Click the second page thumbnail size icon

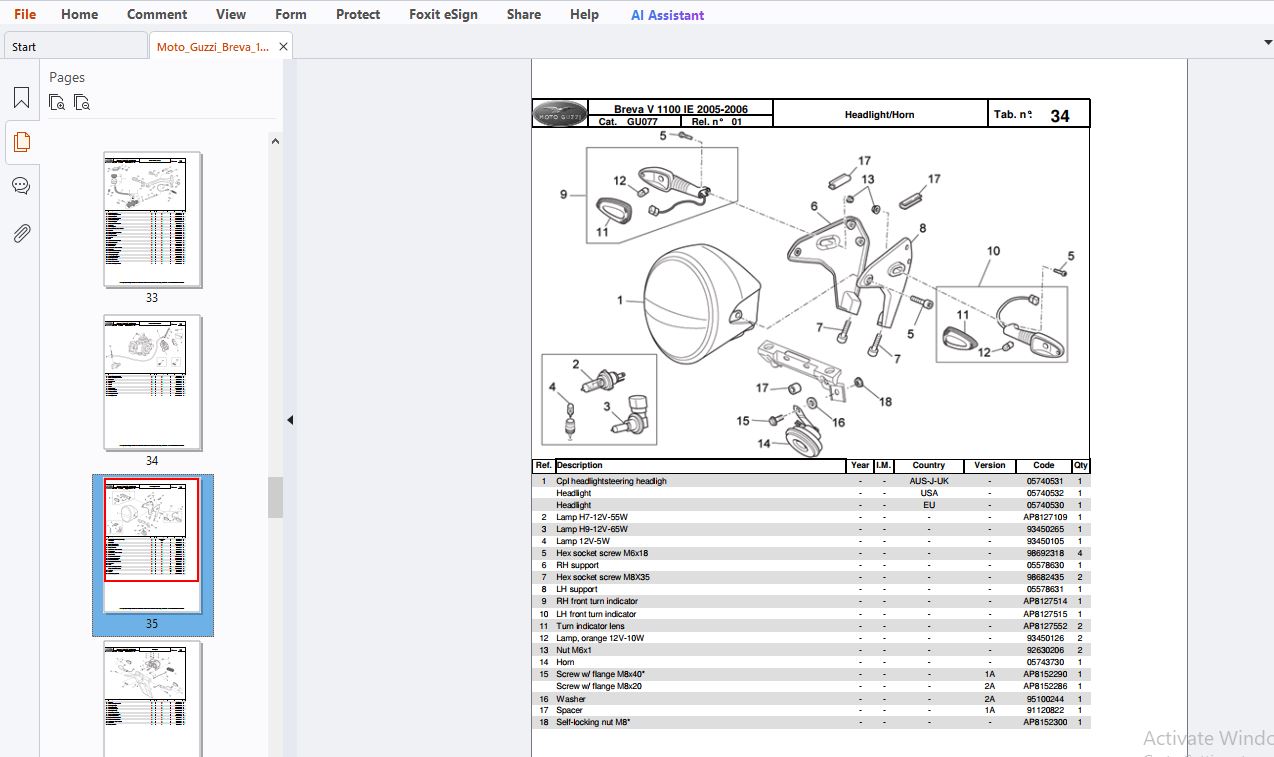click(82, 102)
